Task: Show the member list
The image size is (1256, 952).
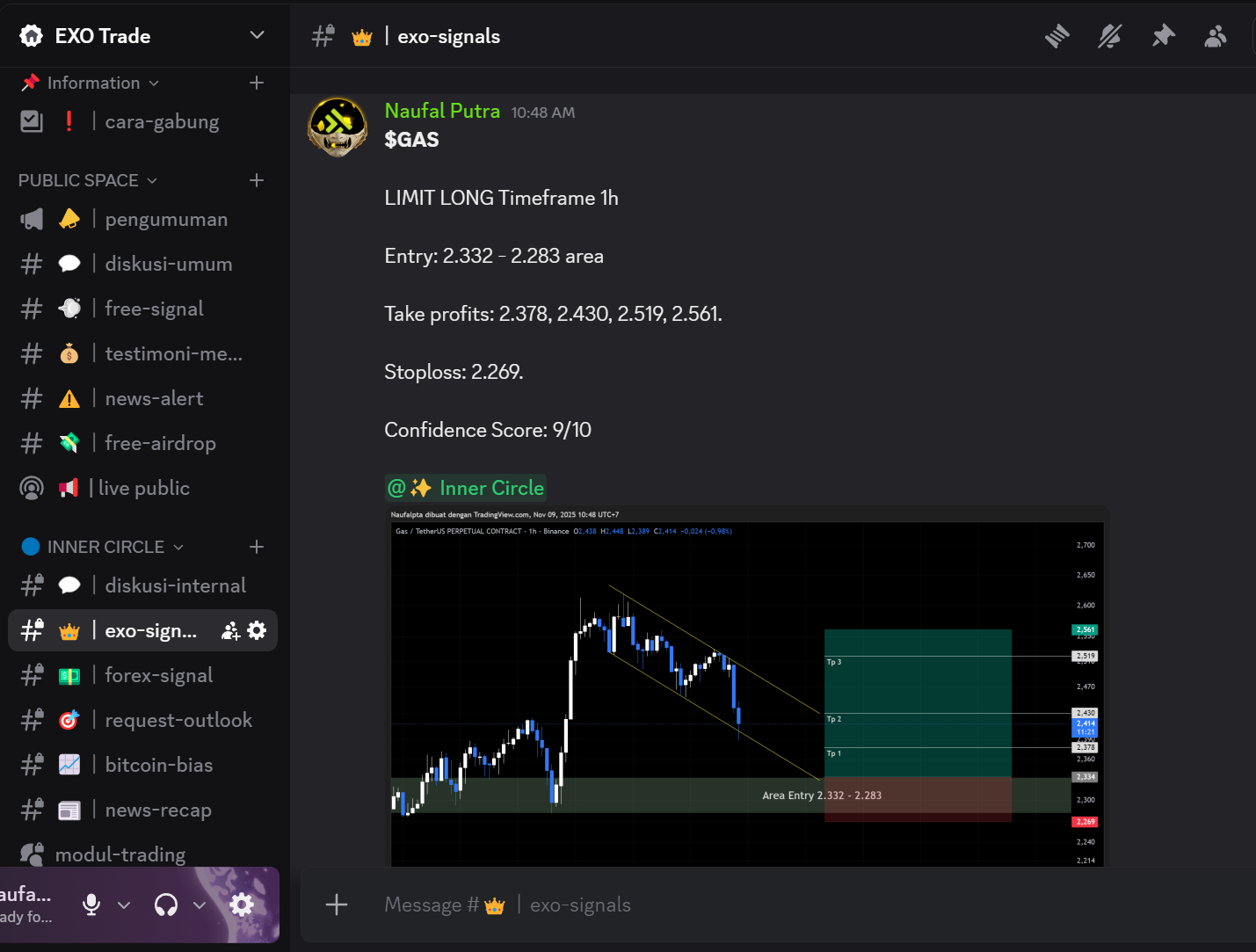Action: pos(1216,36)
